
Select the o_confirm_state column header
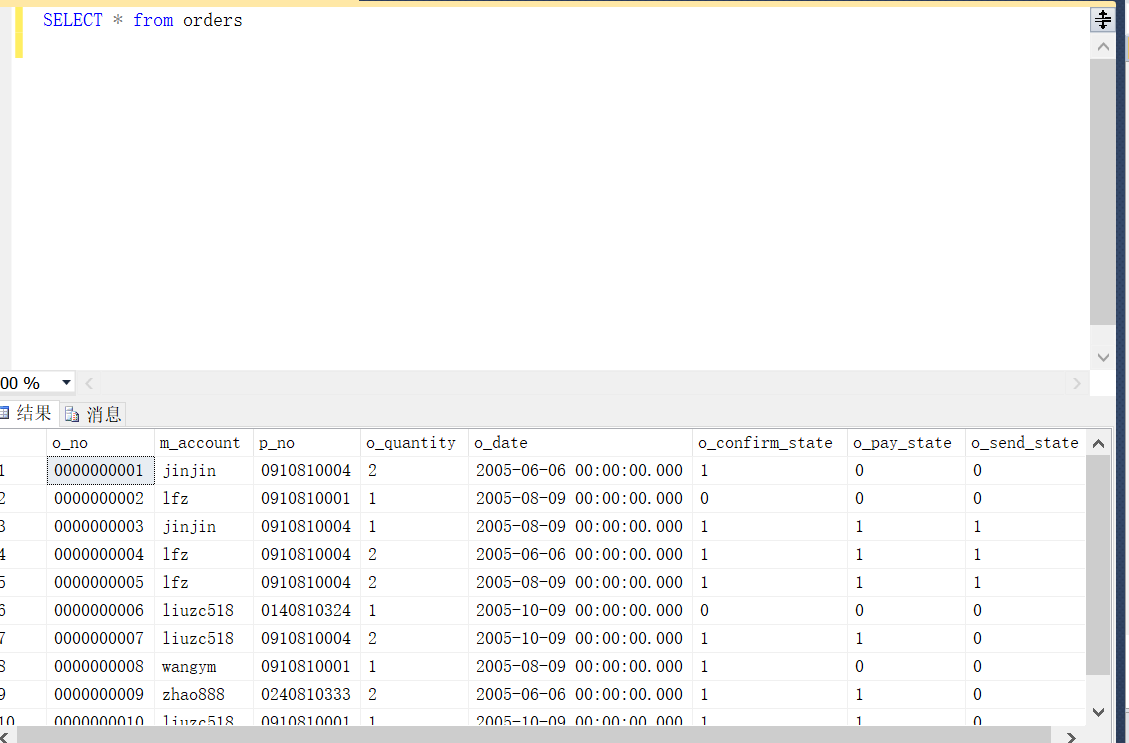[x=770, y=443]
